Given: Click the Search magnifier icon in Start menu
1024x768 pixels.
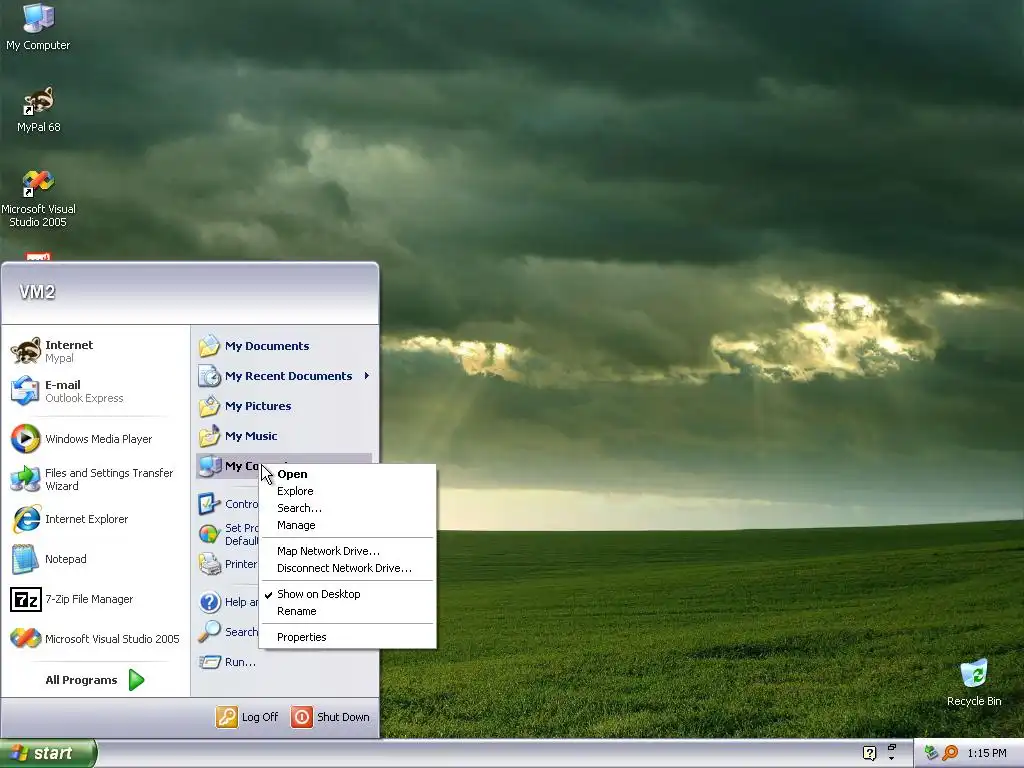Looking at the screenshot, I should pos(209,632).
